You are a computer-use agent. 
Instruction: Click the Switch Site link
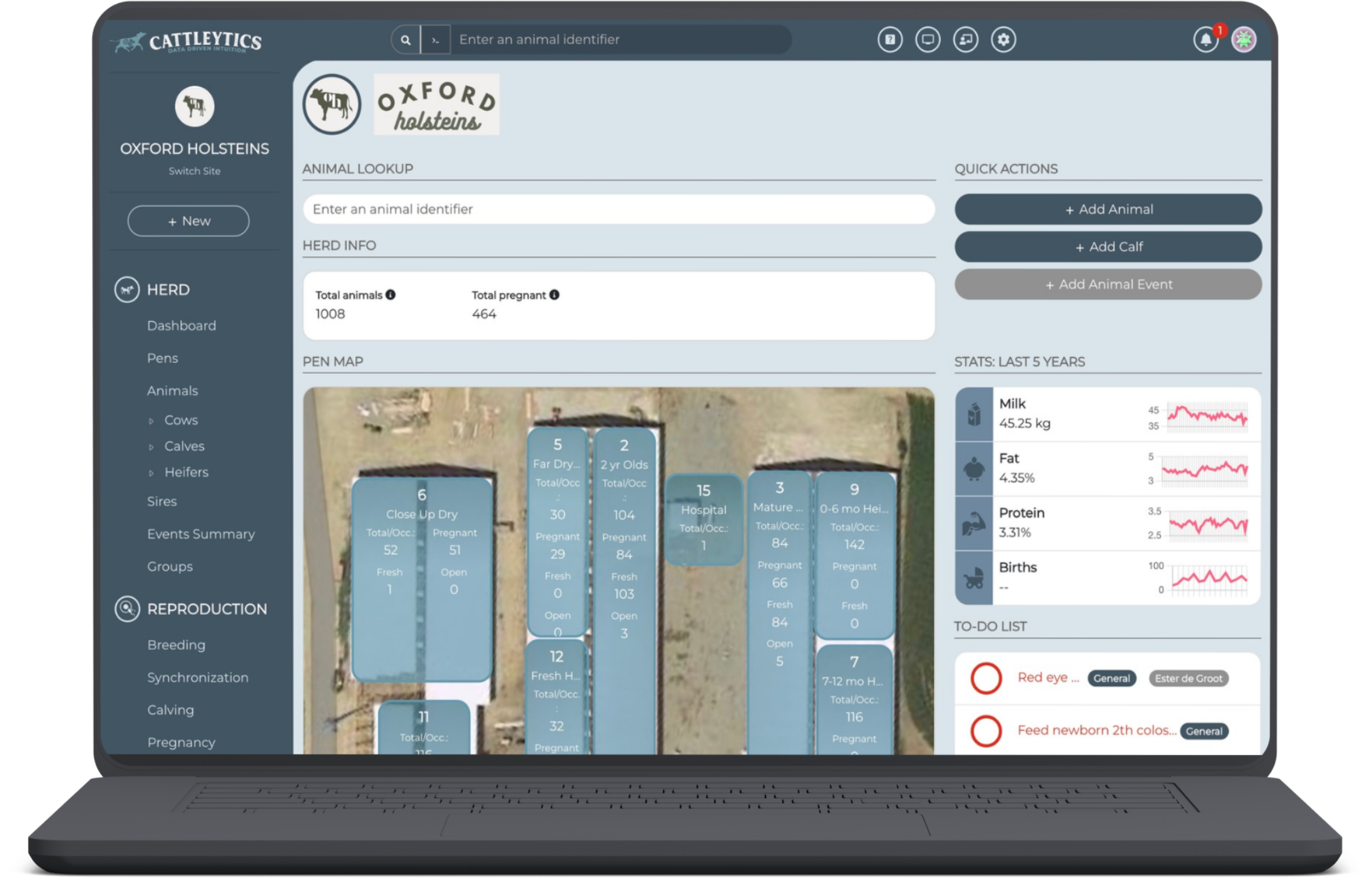(194, 171)
